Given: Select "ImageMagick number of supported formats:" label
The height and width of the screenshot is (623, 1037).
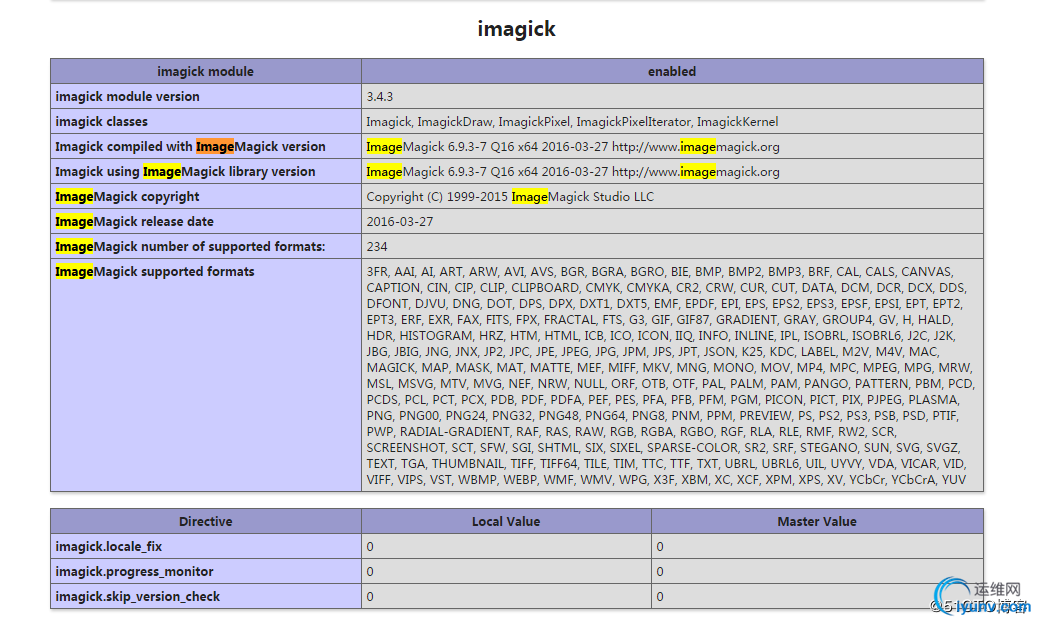Looking at the screenshot, I should coord(190,247).
